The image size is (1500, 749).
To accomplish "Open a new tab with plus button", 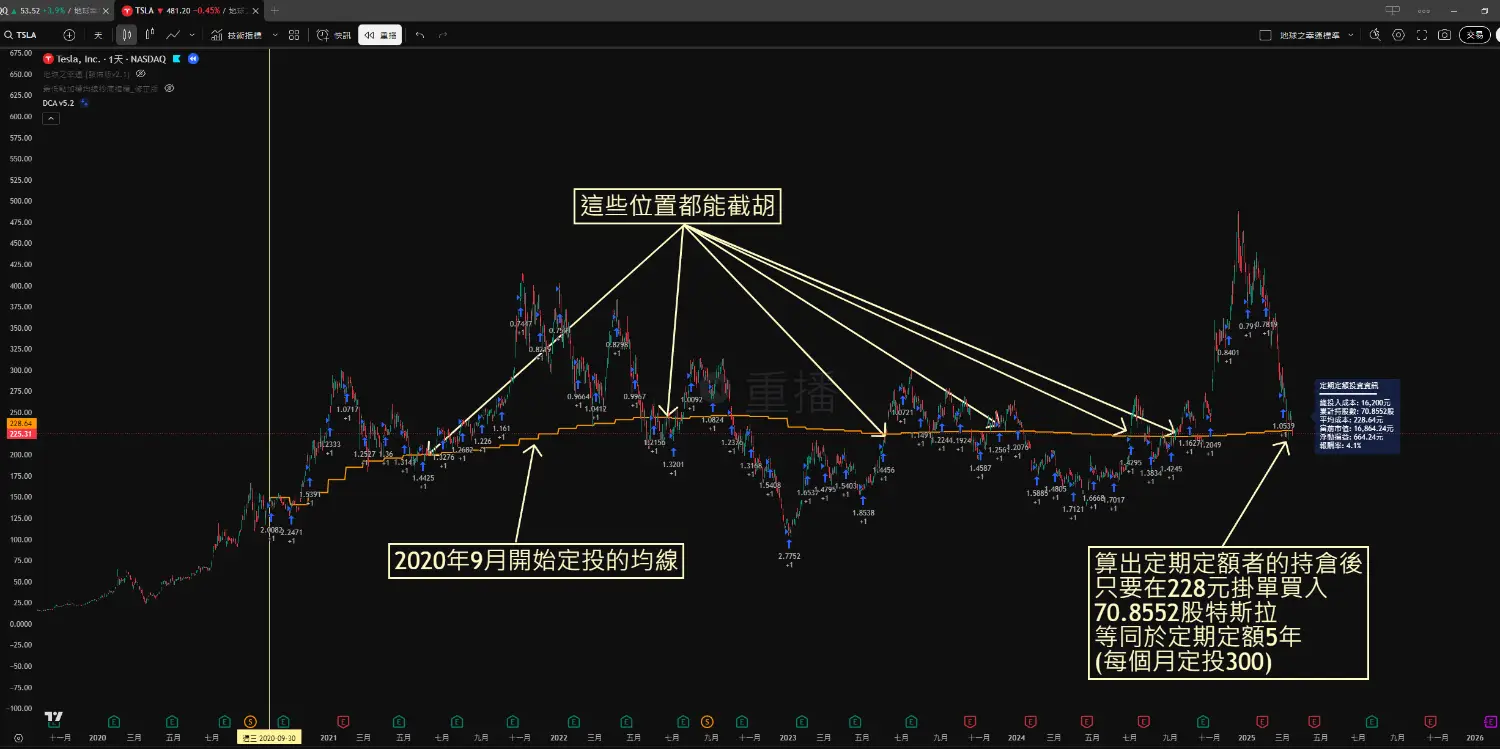I will [275, 10].
